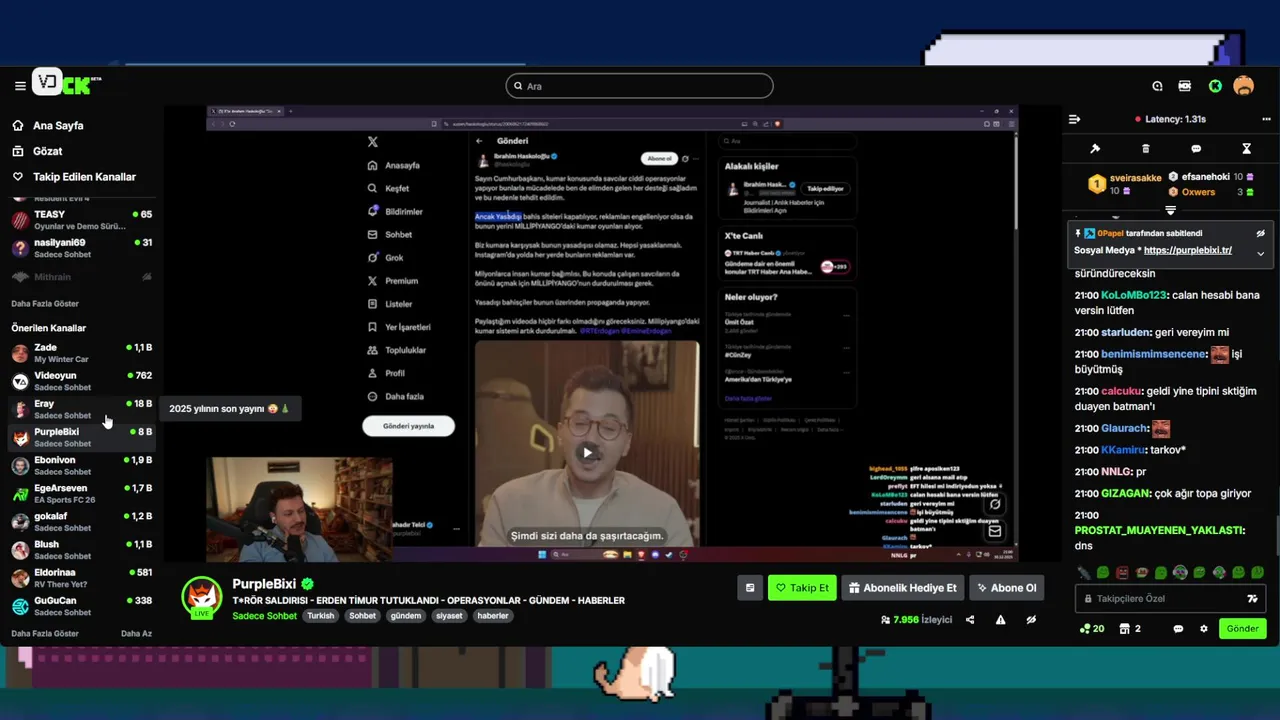1280x720 pixels.
Task: Hide the pinned message eye-slash toggle
Action: point(1260,233)
